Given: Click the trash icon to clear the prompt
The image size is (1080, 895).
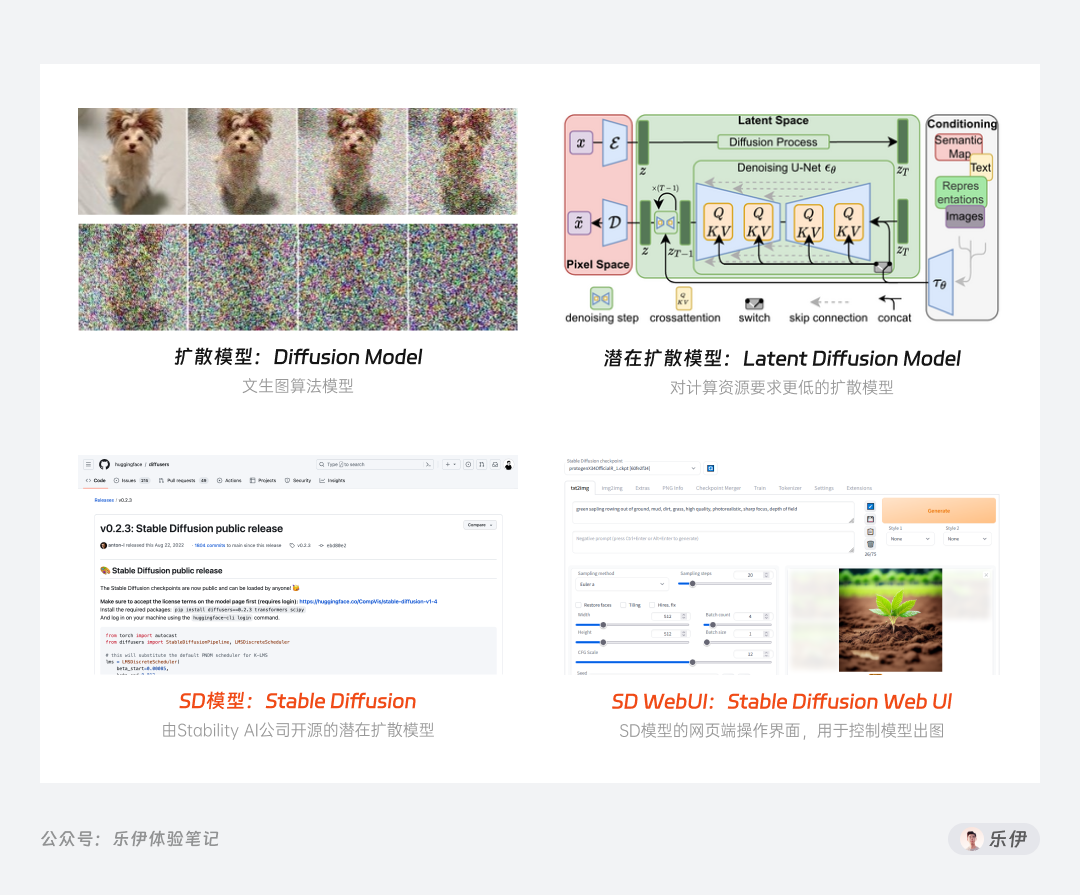Looking at the screenshot, I should coord(870,543).
